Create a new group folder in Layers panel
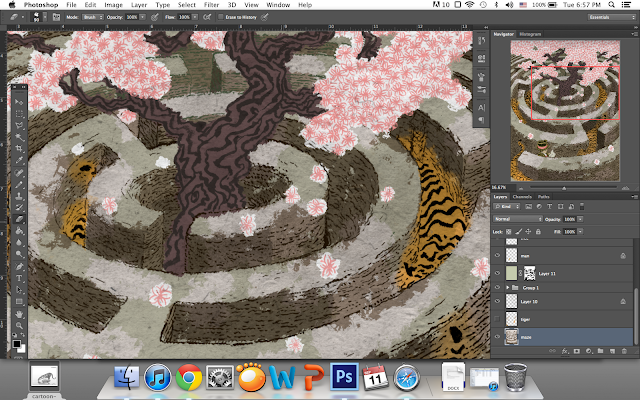 (600, 351)
